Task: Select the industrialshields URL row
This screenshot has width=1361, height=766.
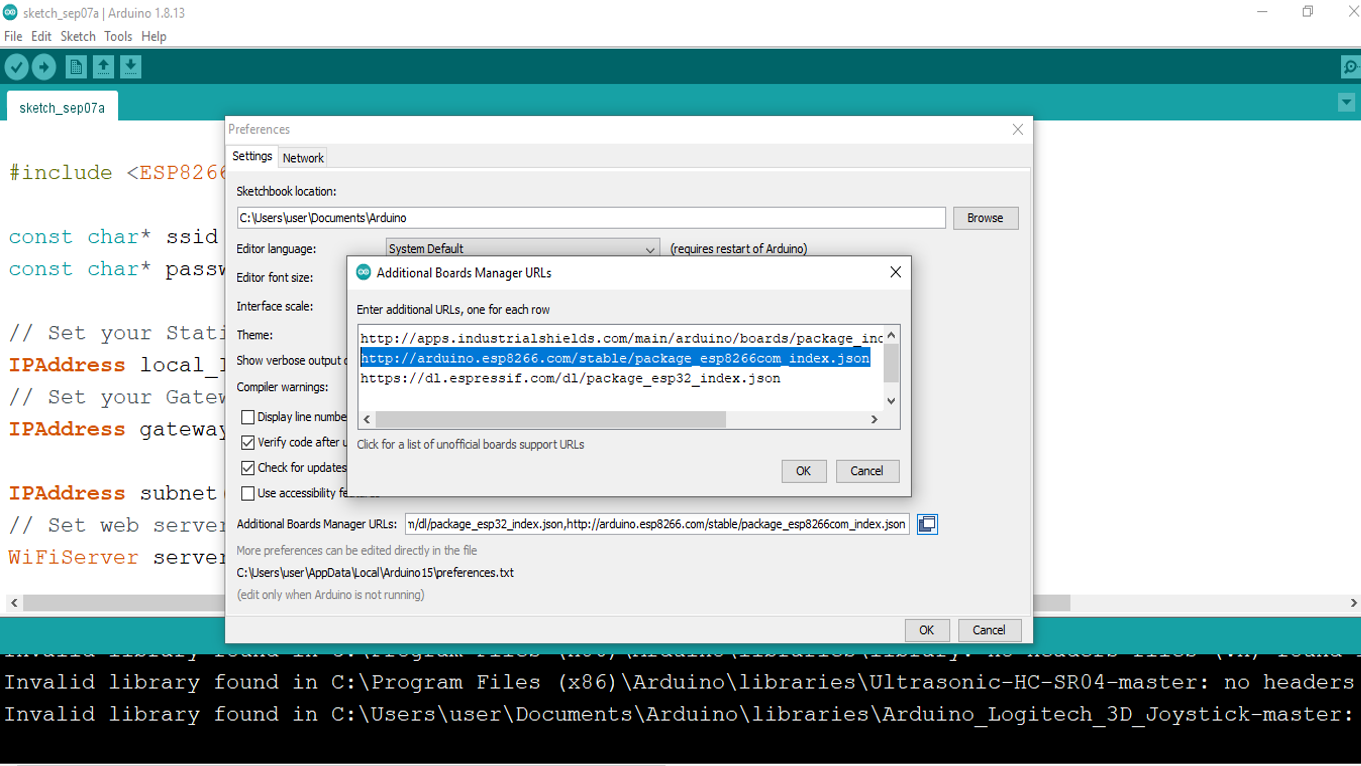Action: (621, 338)
